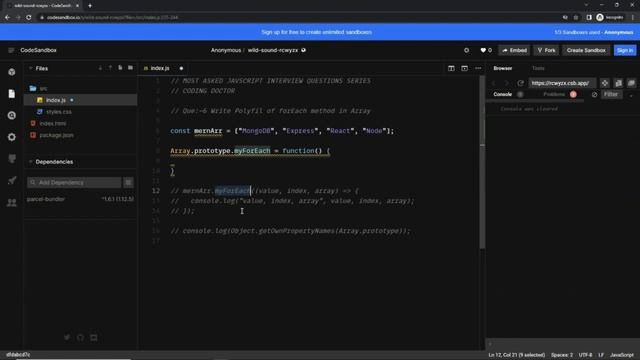Click the list icon next to Add Dependency
Viewport: 640px width, 360px height.
(129, 182)
